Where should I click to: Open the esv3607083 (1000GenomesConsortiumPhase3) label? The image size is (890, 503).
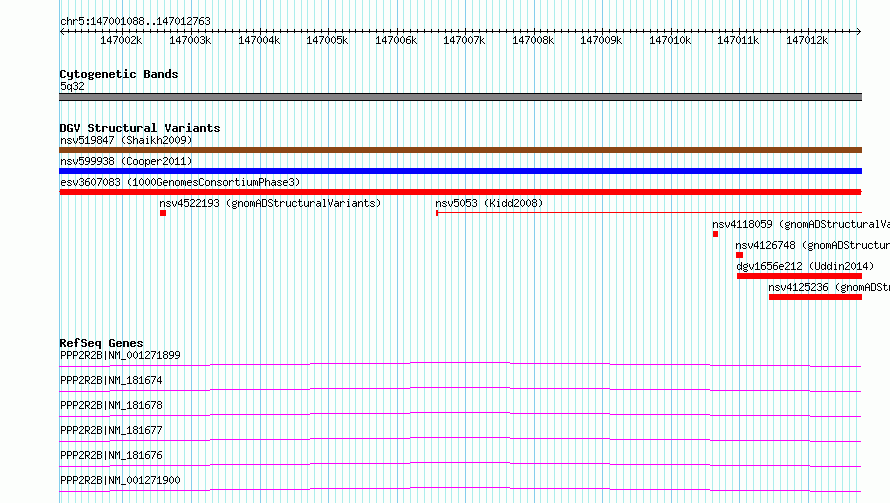tap(180, 182)
